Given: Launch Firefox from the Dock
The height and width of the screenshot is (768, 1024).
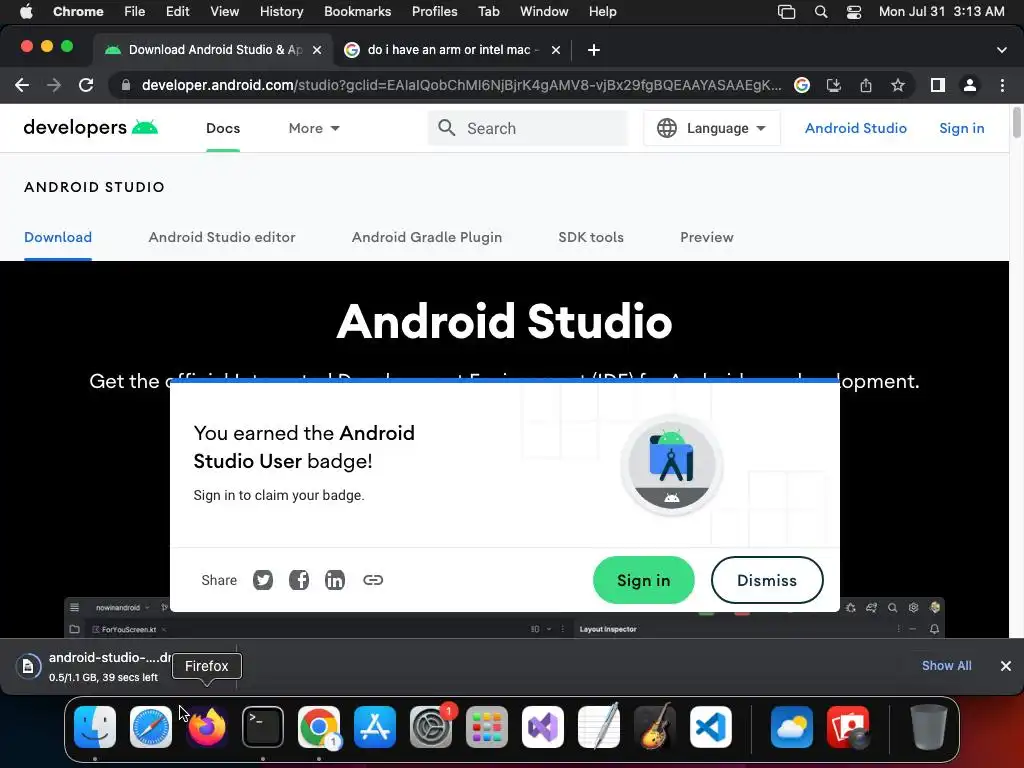Looking at the screenshot, I should [x=207, y=727].
